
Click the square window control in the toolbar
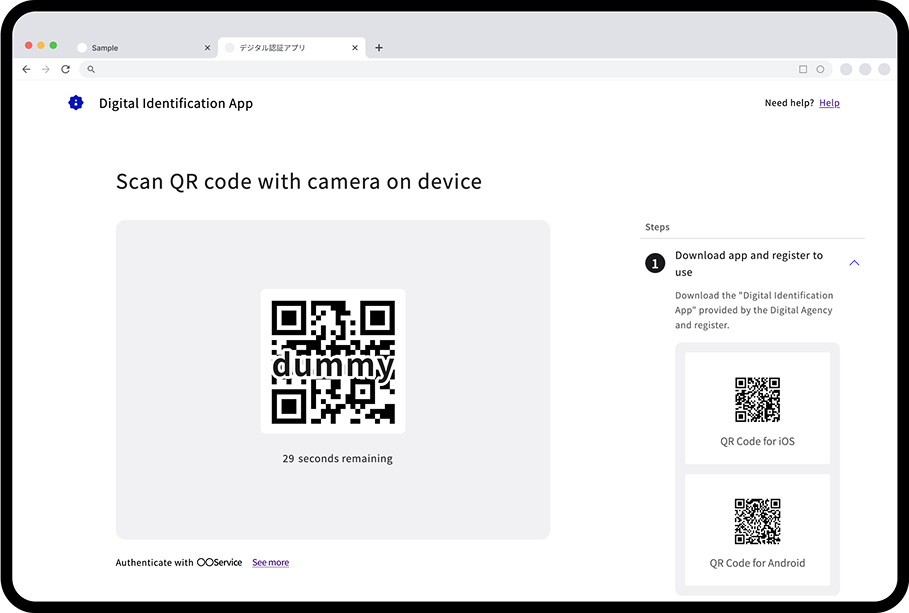tap(803, 69)
